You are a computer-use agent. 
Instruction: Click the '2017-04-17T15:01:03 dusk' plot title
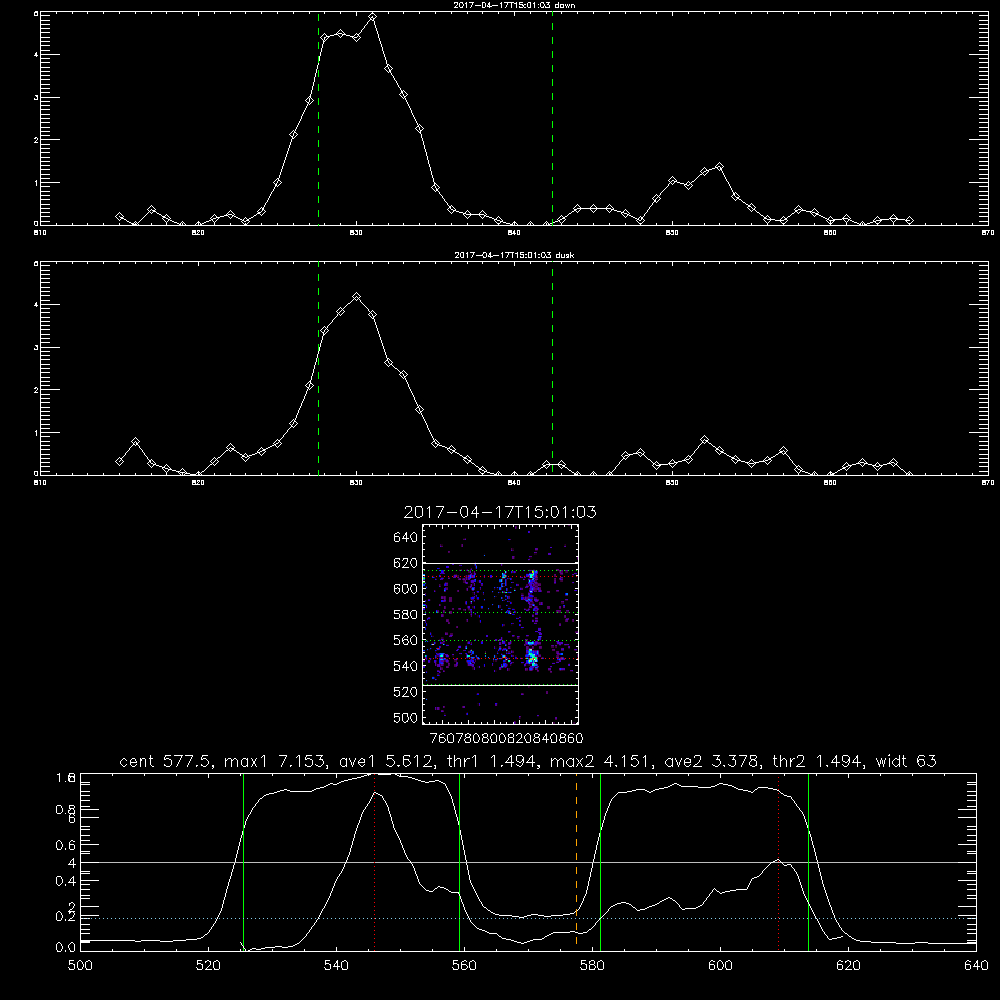point(515,255)
